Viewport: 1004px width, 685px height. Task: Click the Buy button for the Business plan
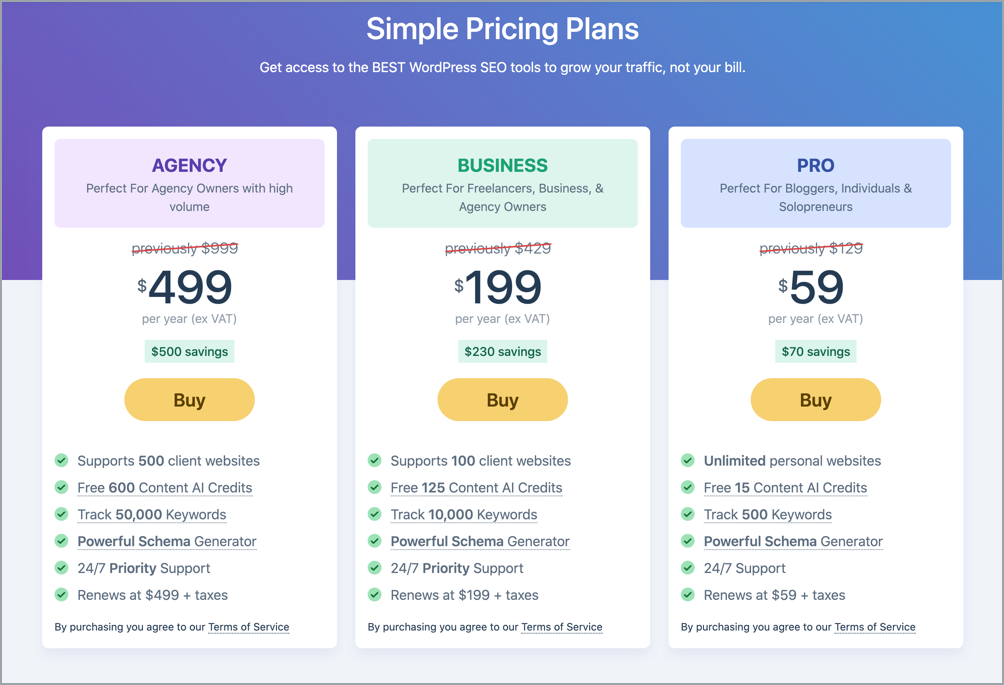503,399
